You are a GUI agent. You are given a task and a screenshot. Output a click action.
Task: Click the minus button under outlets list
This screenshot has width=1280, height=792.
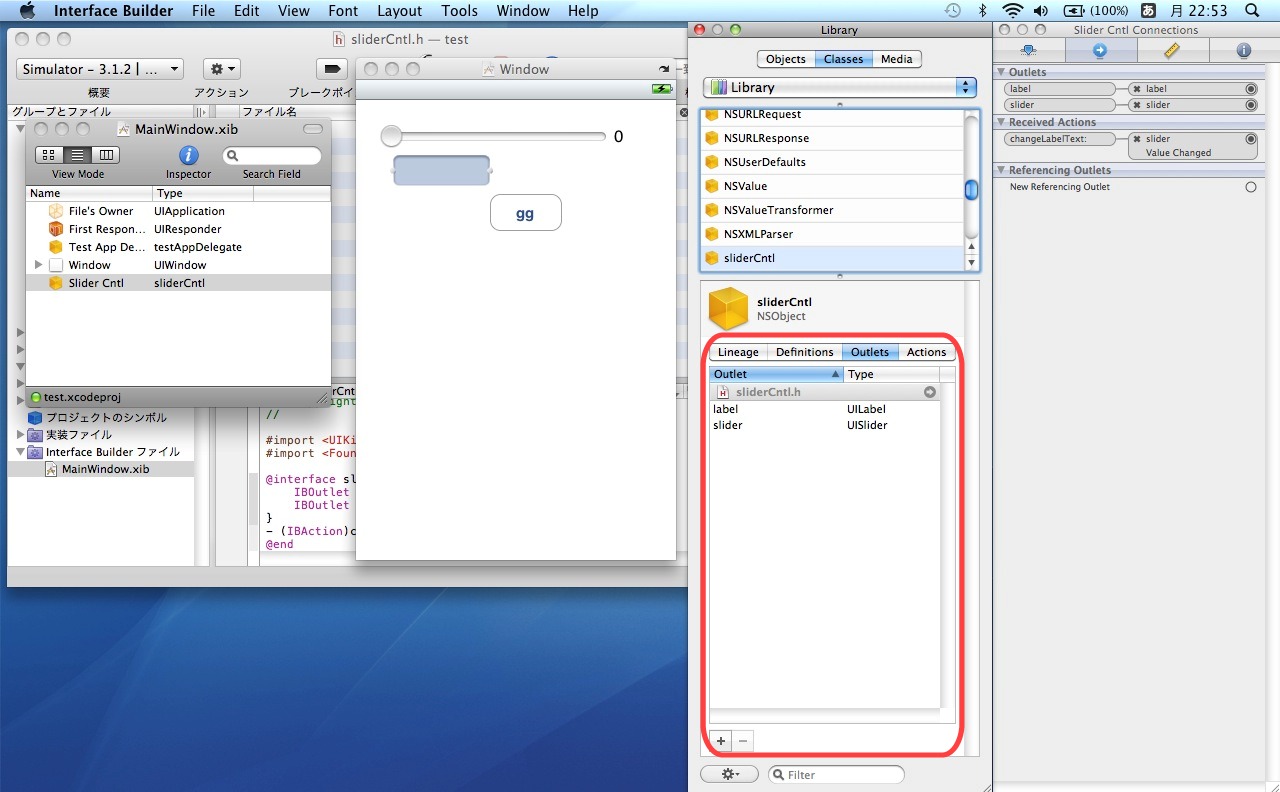tap(743, 741)
